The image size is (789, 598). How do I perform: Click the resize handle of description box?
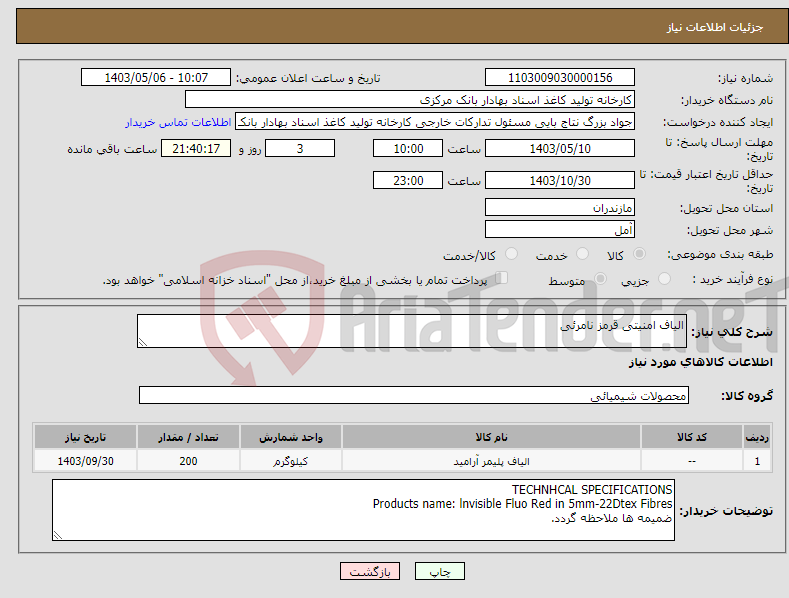(x=143, y=342)
